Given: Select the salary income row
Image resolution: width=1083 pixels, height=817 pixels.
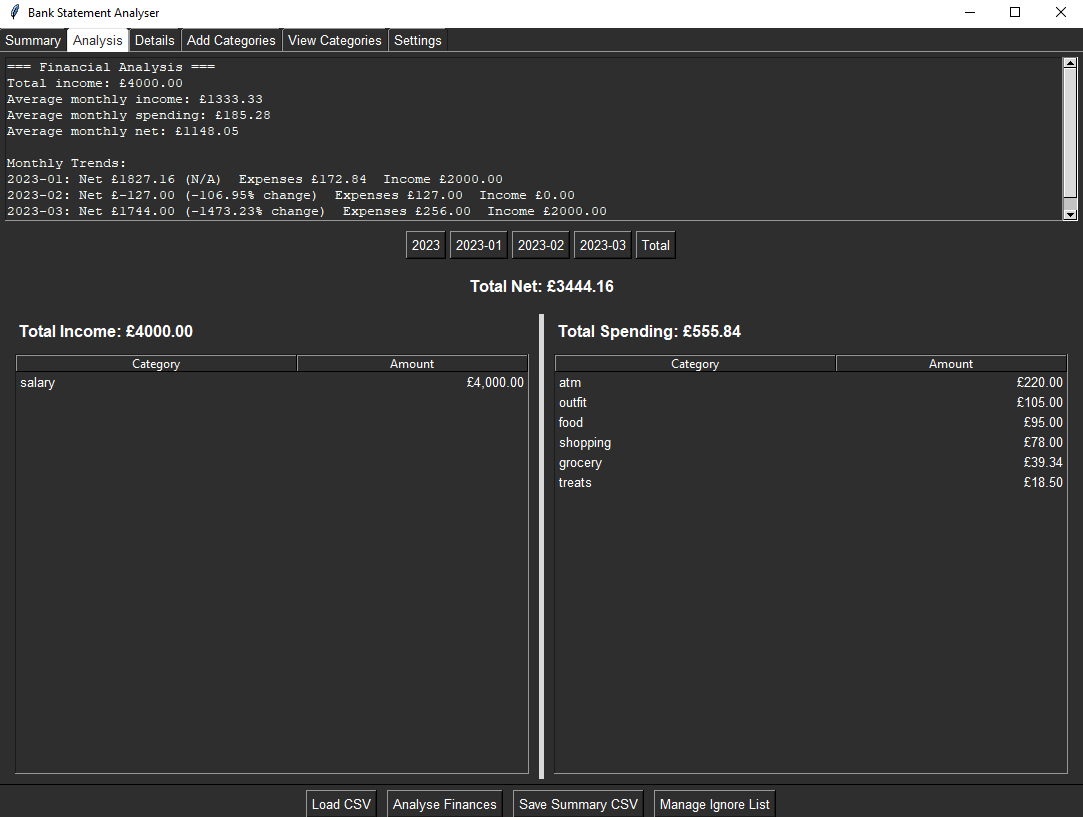Looking at the screenshot, I should (x=272, y=383).
